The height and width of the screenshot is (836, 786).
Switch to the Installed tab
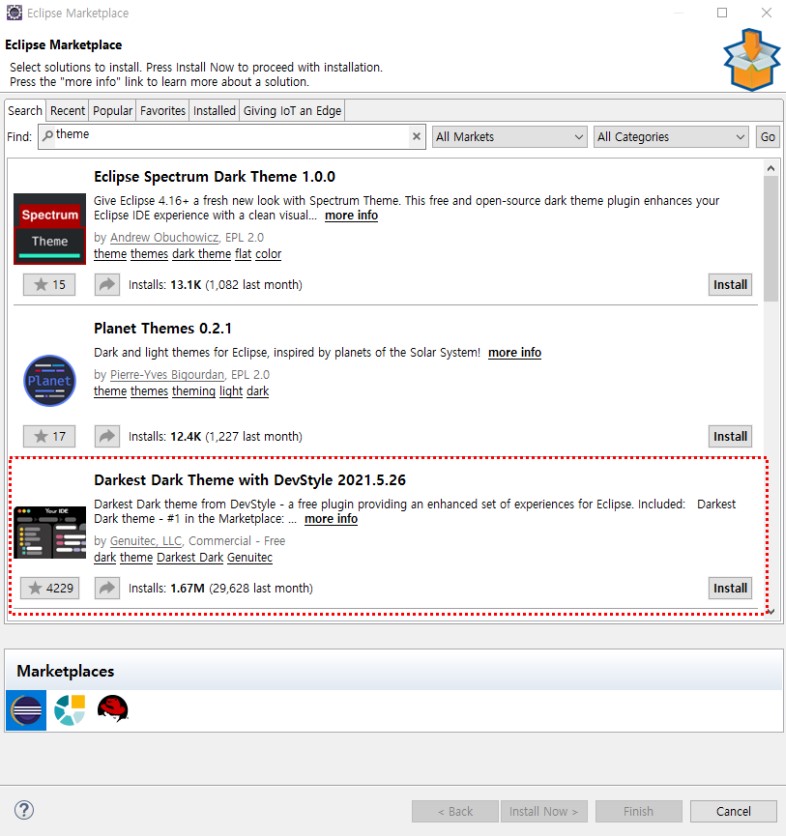214,110
